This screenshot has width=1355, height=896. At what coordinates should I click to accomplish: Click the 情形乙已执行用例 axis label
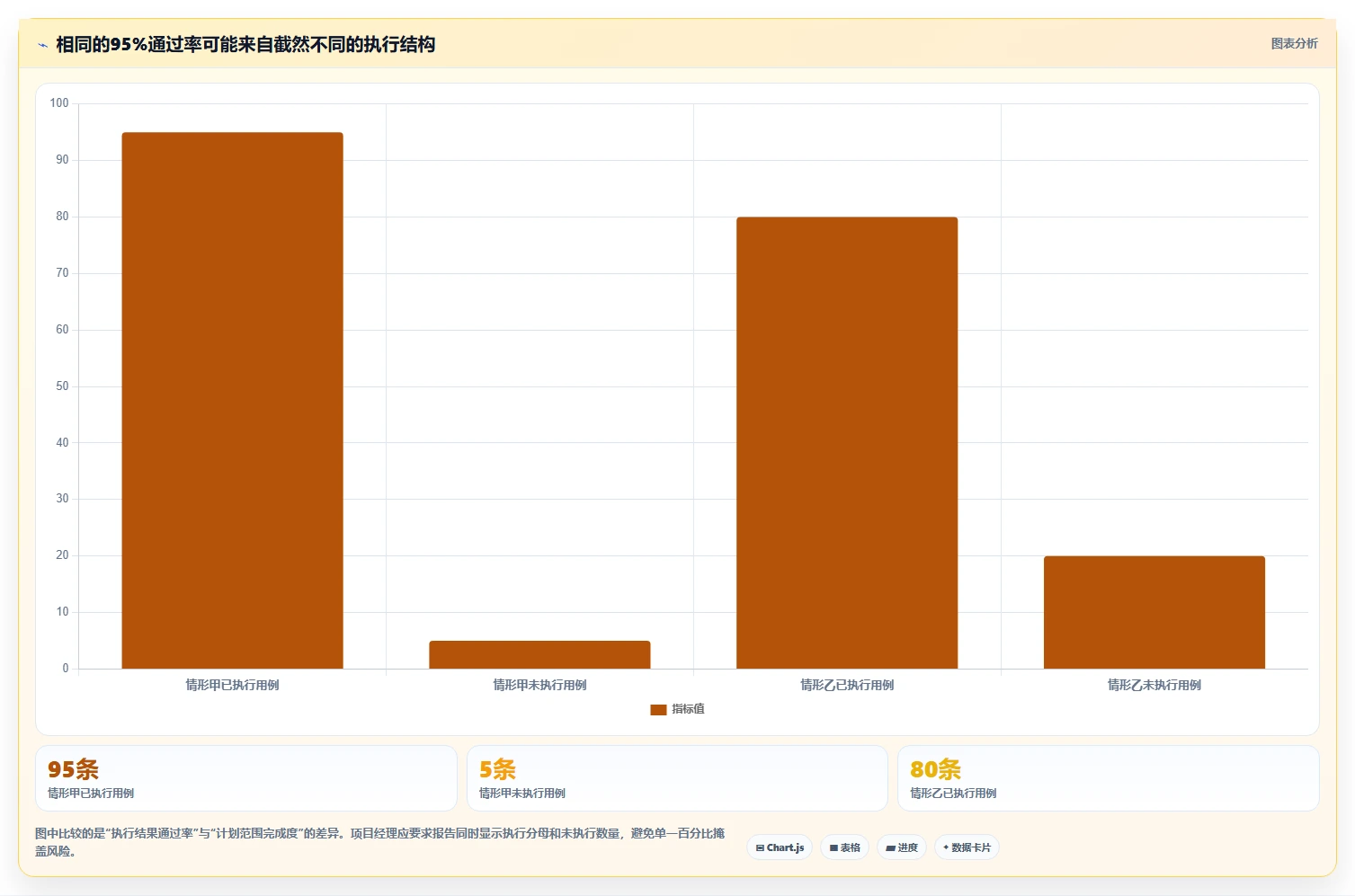(x=847, y=685)
